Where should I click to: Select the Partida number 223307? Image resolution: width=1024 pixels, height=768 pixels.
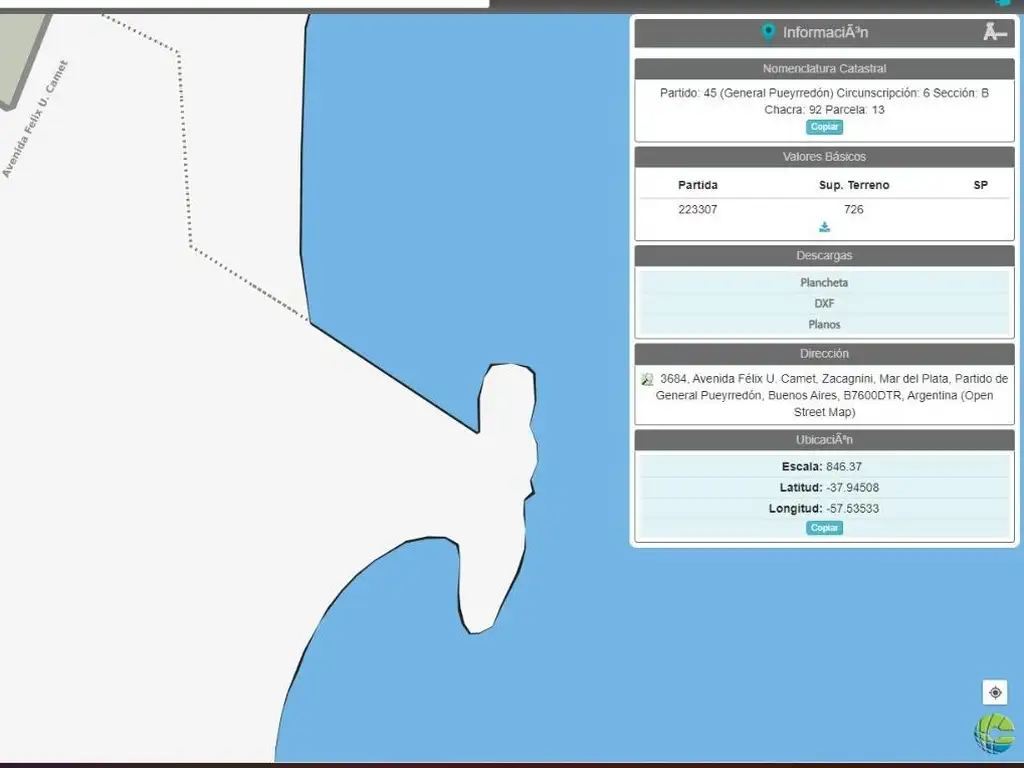[x=697, y=210]
